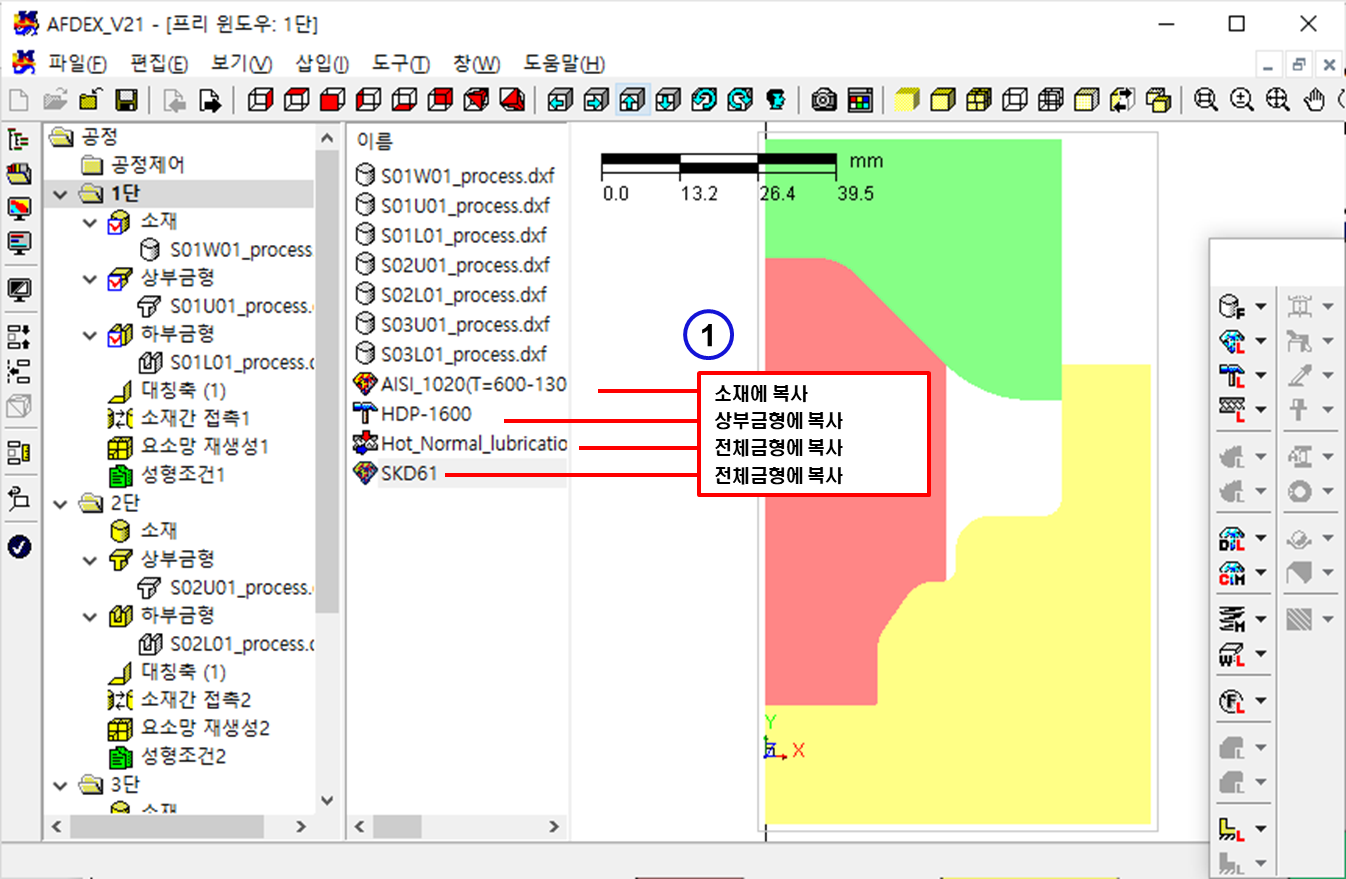Click the yellow solid cube display icon

tap(907, 100)
